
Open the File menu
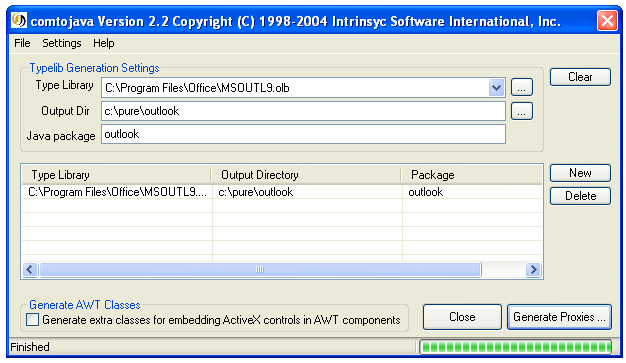click(22, 43)
